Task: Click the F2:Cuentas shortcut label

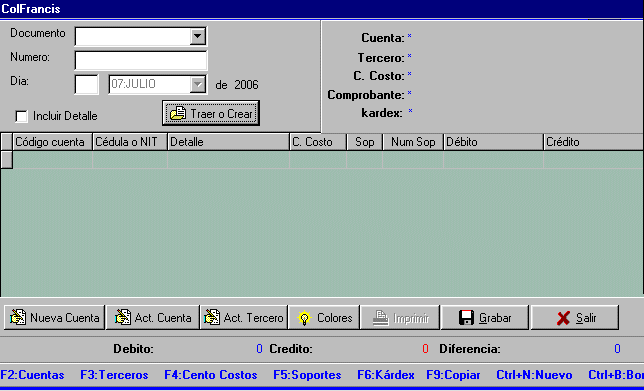Action: [x=32, y=375]
